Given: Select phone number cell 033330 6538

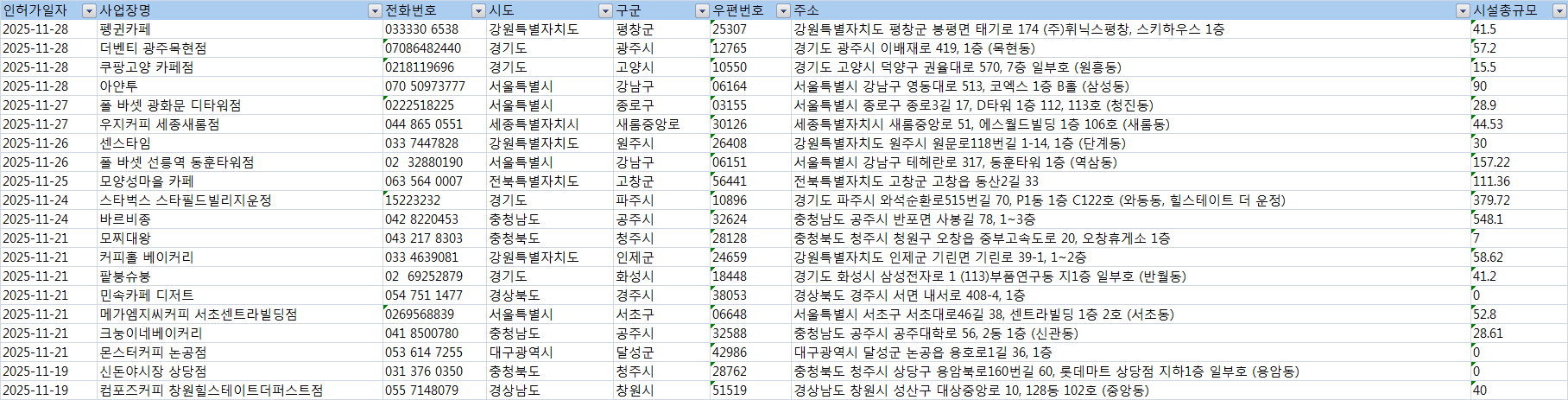Looking at the screenshot, I should (434, 29).
